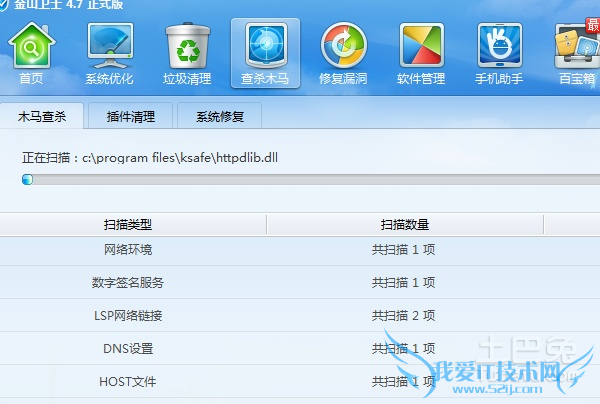Open the 百宝箱 toolbox icon
600x404 pixels.
pyautogui.click(x=577, y=54)
